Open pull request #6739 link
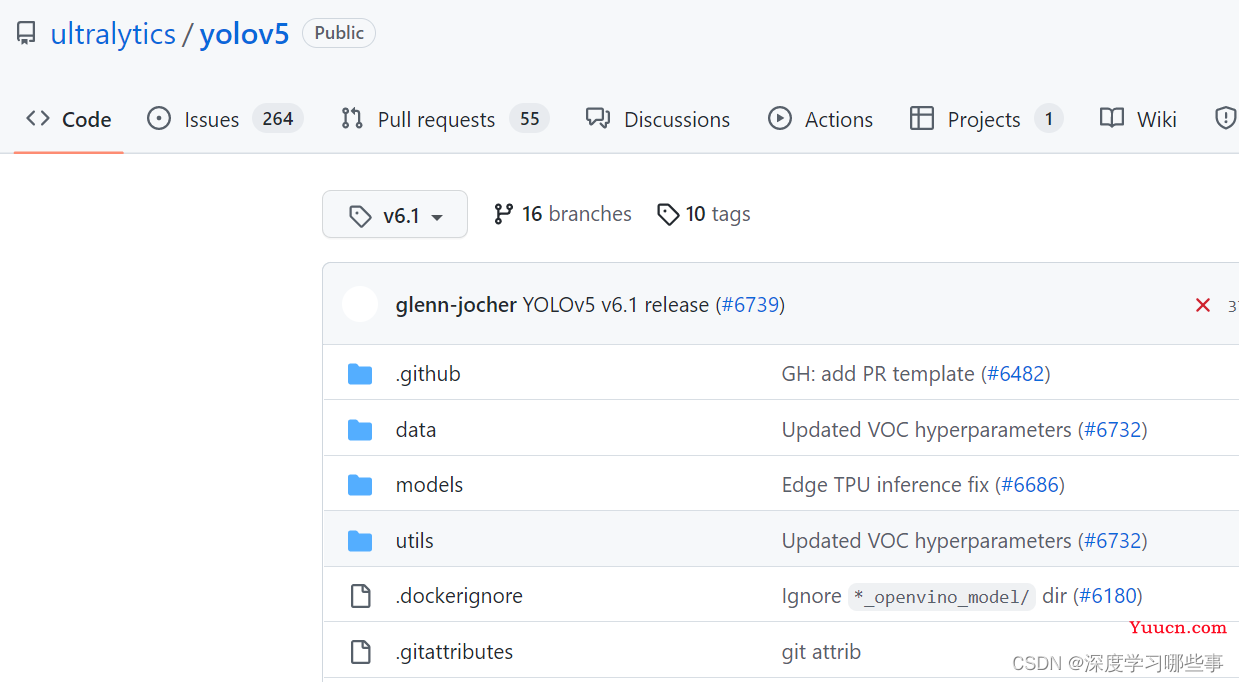Screen dimensions: 1239x682 (750, 305)
